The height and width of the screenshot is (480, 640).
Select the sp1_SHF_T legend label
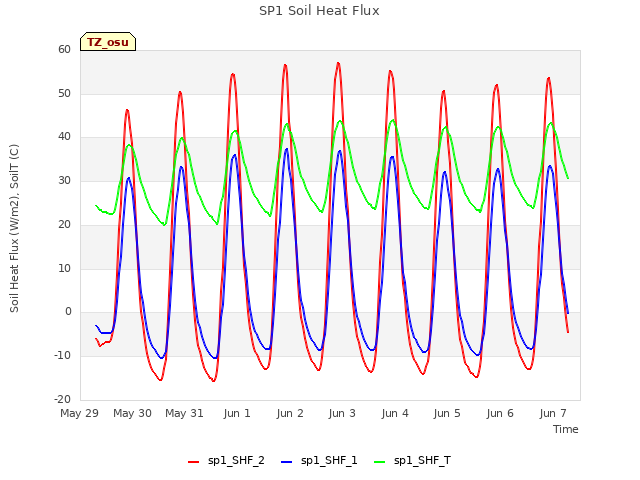pyautogui.click(x=422, y=460)
